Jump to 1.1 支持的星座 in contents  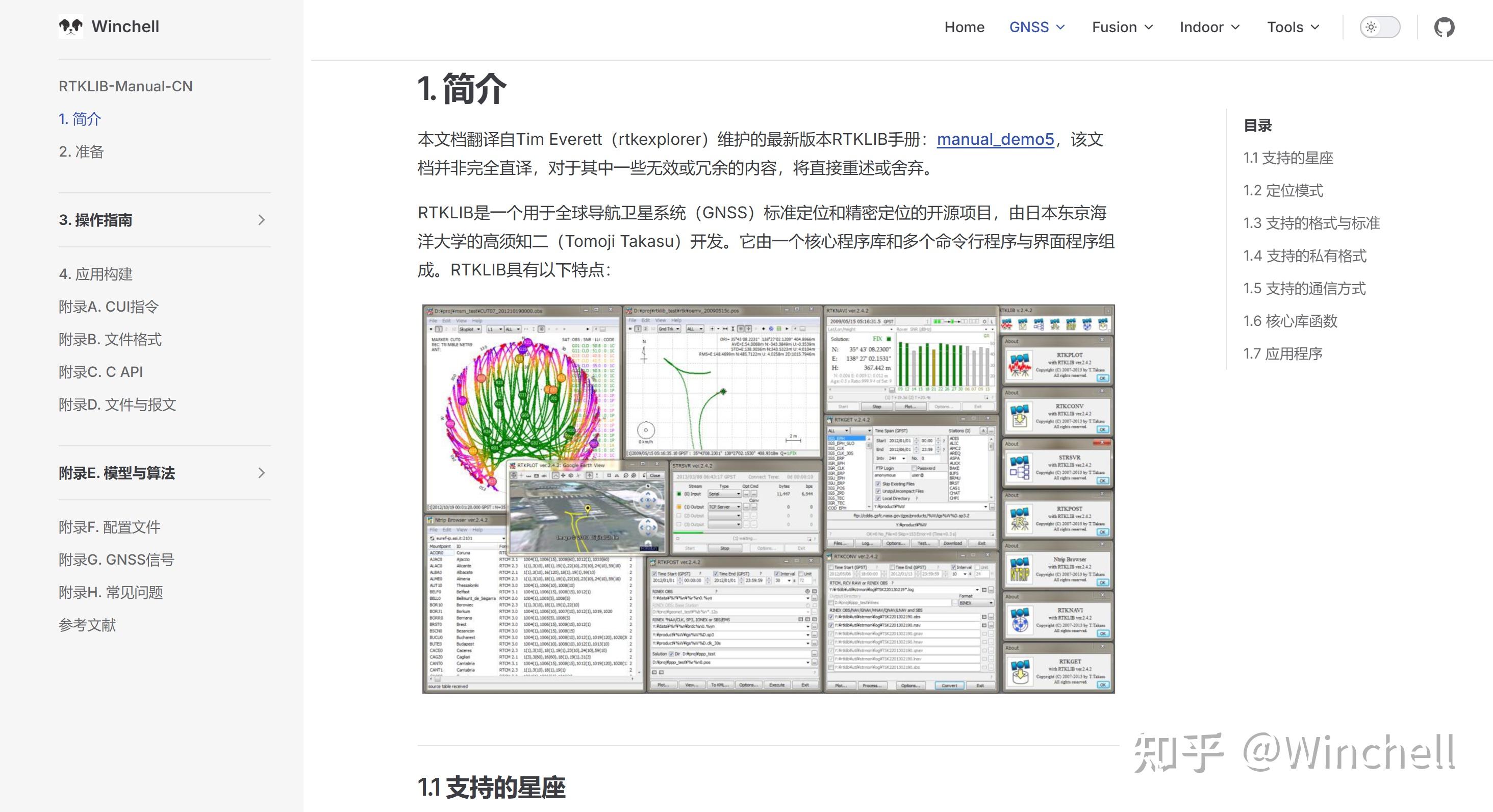(1288, 158)
